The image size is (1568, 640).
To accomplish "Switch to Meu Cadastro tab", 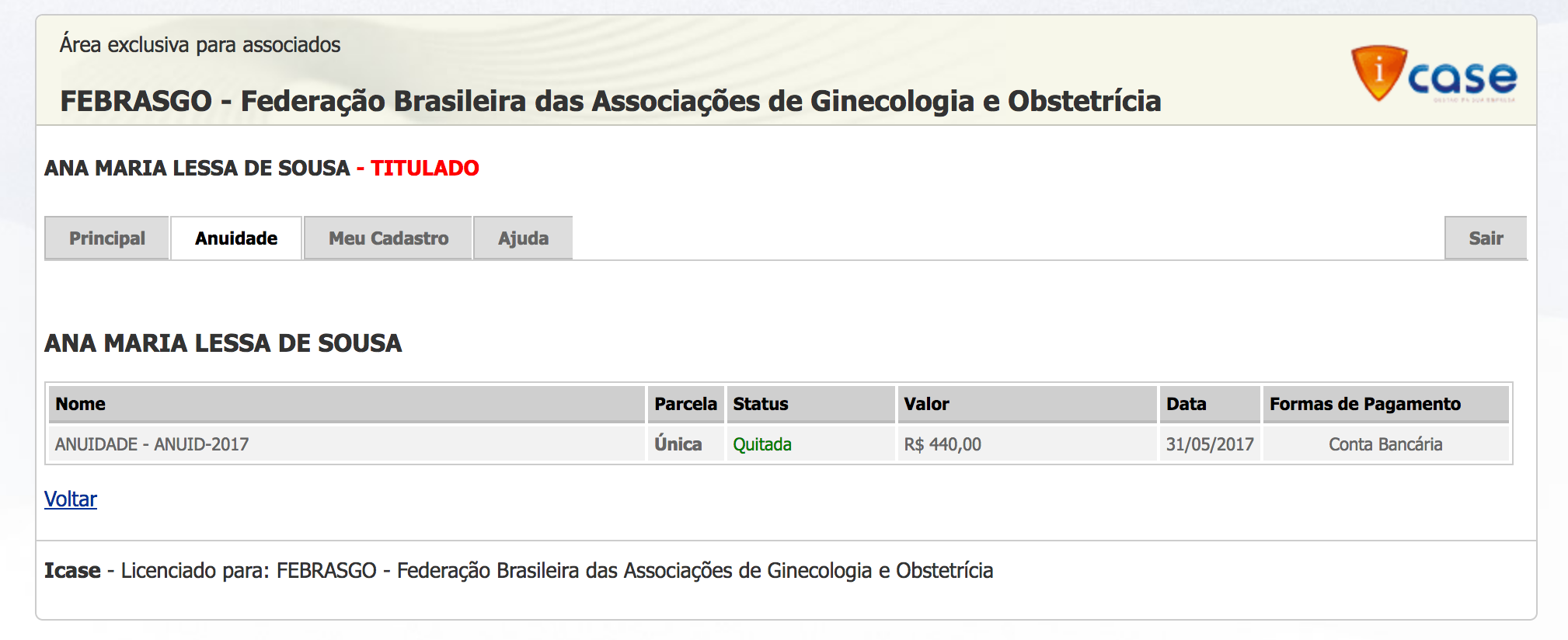I will pyautogui.click(x=389, y=238).
